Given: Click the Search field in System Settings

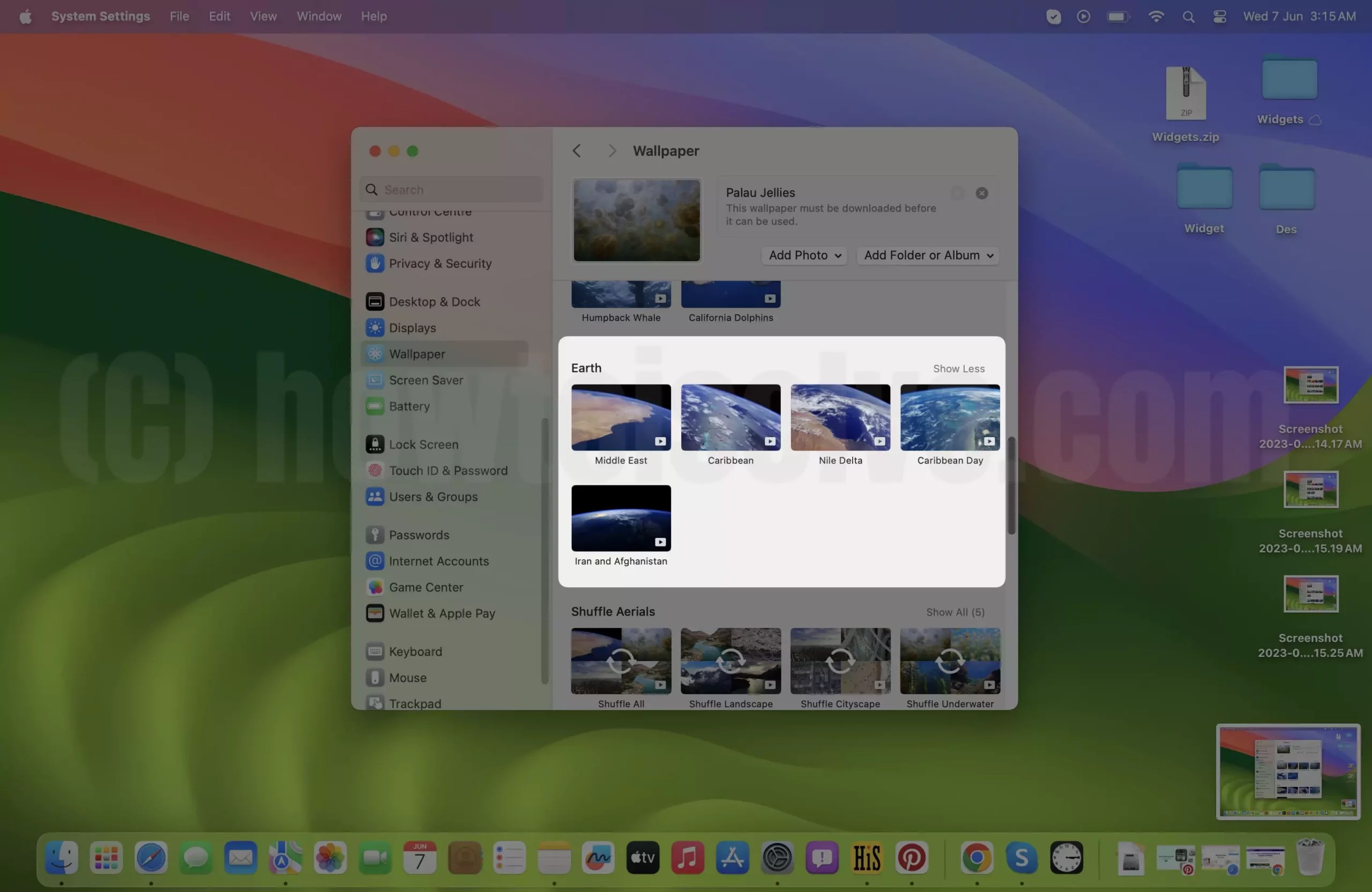Looking at the screenshot, I should pos(450,189).
